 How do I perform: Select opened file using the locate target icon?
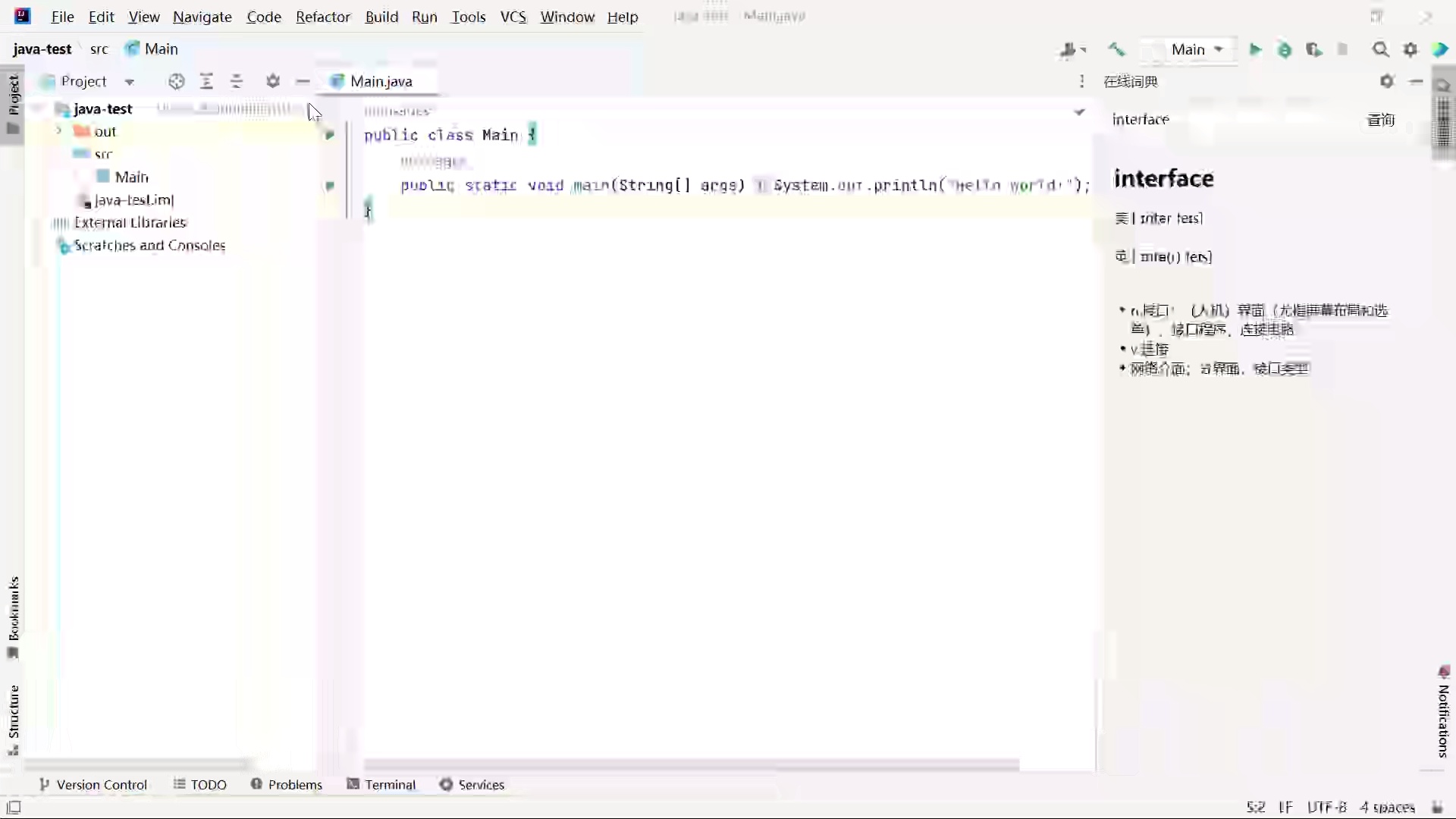176,81
